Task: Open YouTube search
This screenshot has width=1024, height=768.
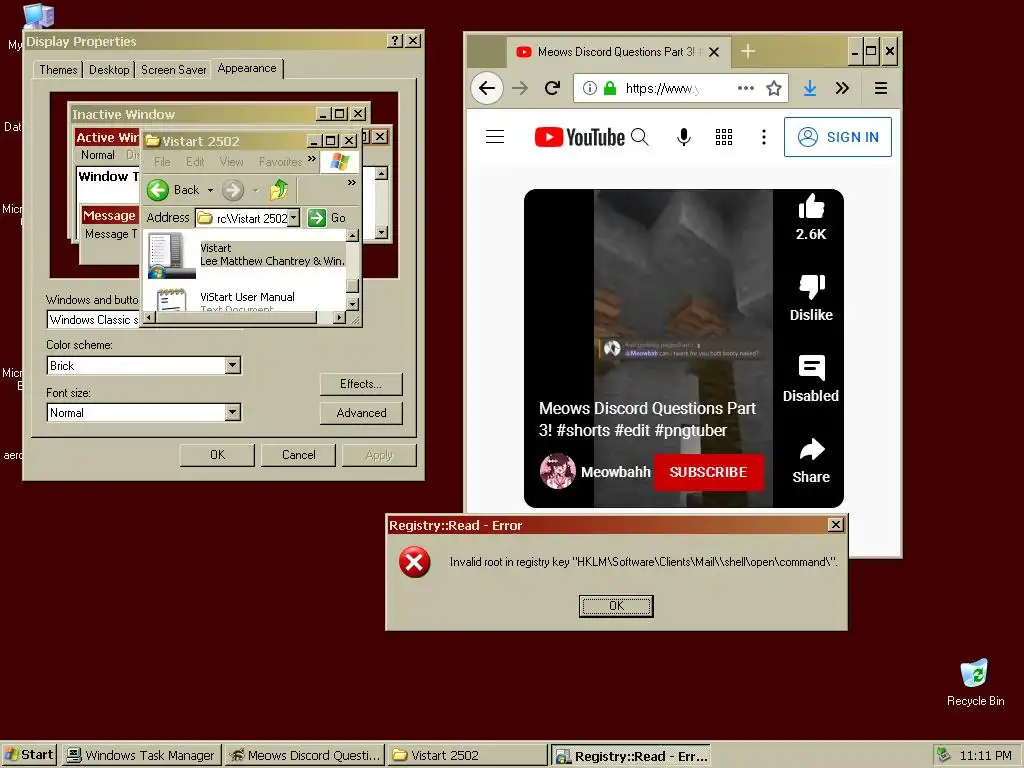Action: pos(640,136)
